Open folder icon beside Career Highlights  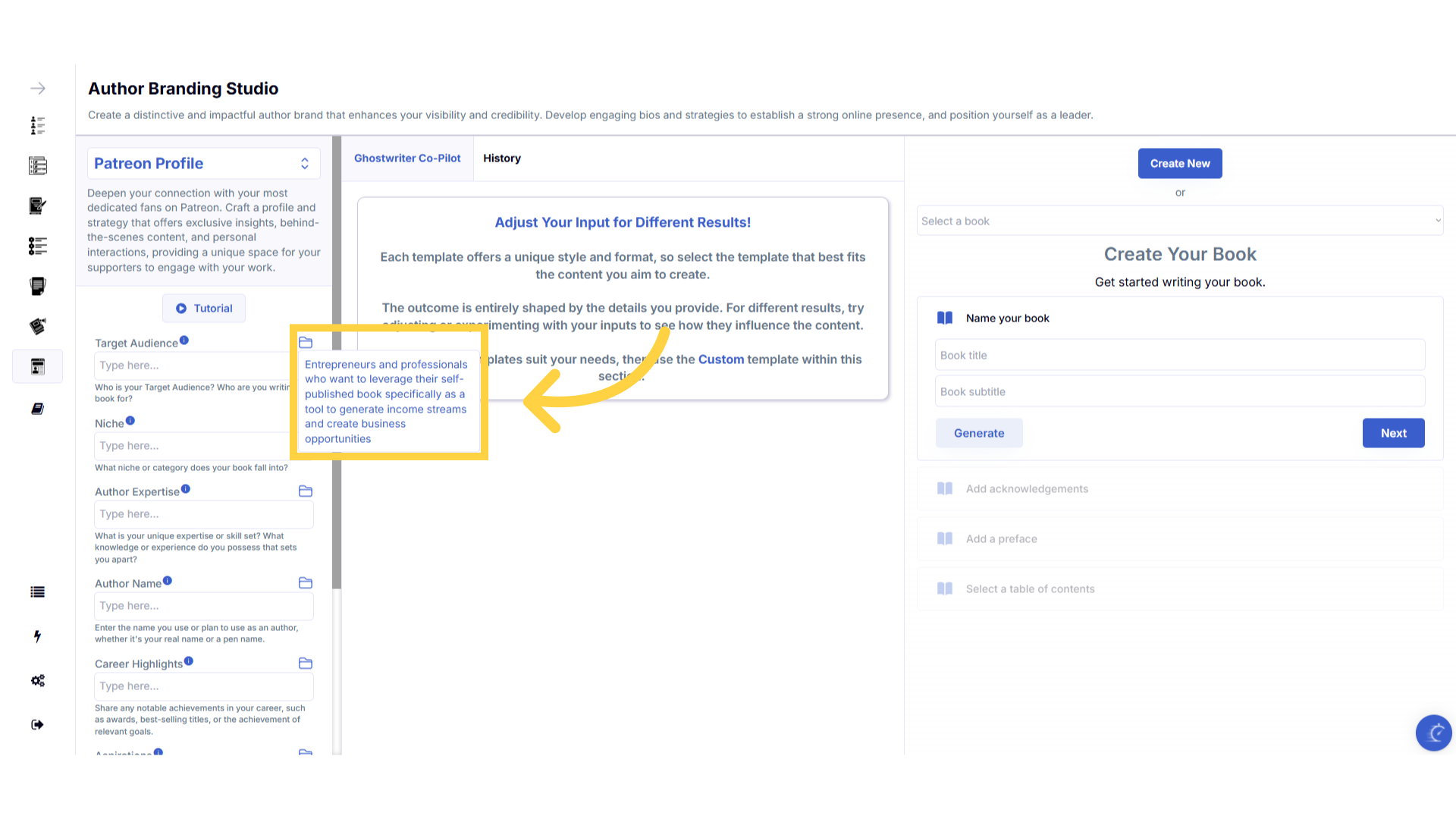(306, 664)
